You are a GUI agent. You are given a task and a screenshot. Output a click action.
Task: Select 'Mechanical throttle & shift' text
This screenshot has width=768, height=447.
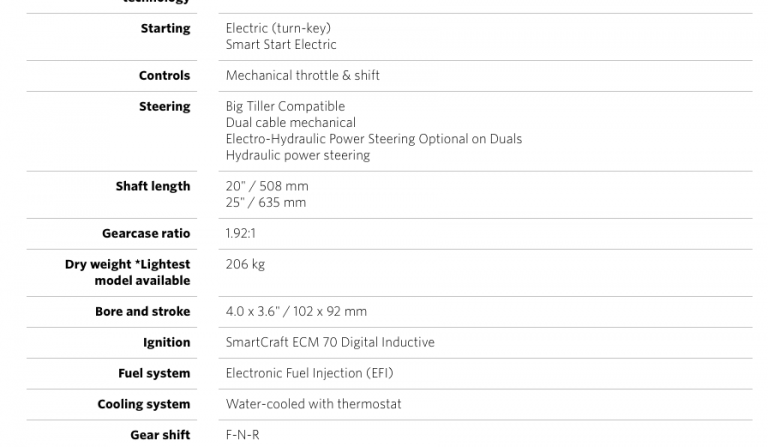click(303, 75)
